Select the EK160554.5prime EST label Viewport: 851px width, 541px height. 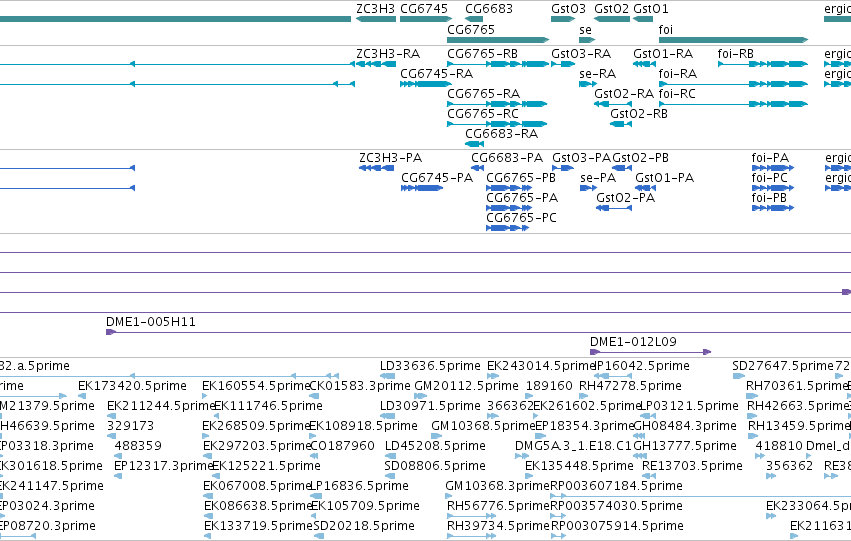point(256,386)
